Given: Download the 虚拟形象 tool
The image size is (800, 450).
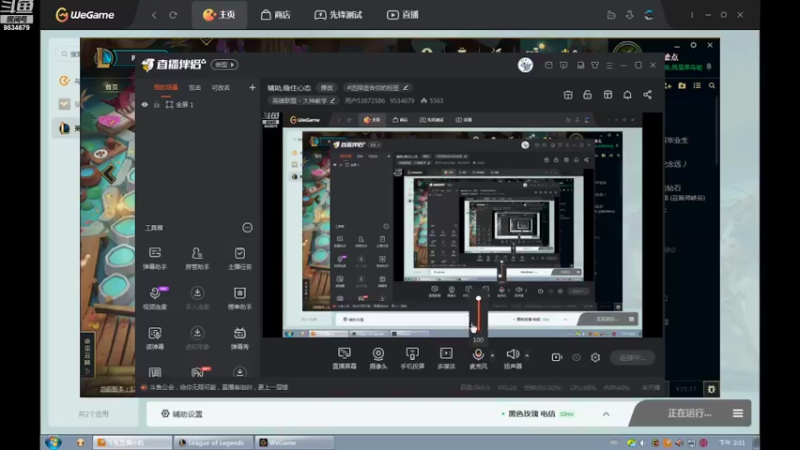Looking at the screenshot, I should pyautogui.click(x=197, y=338).
